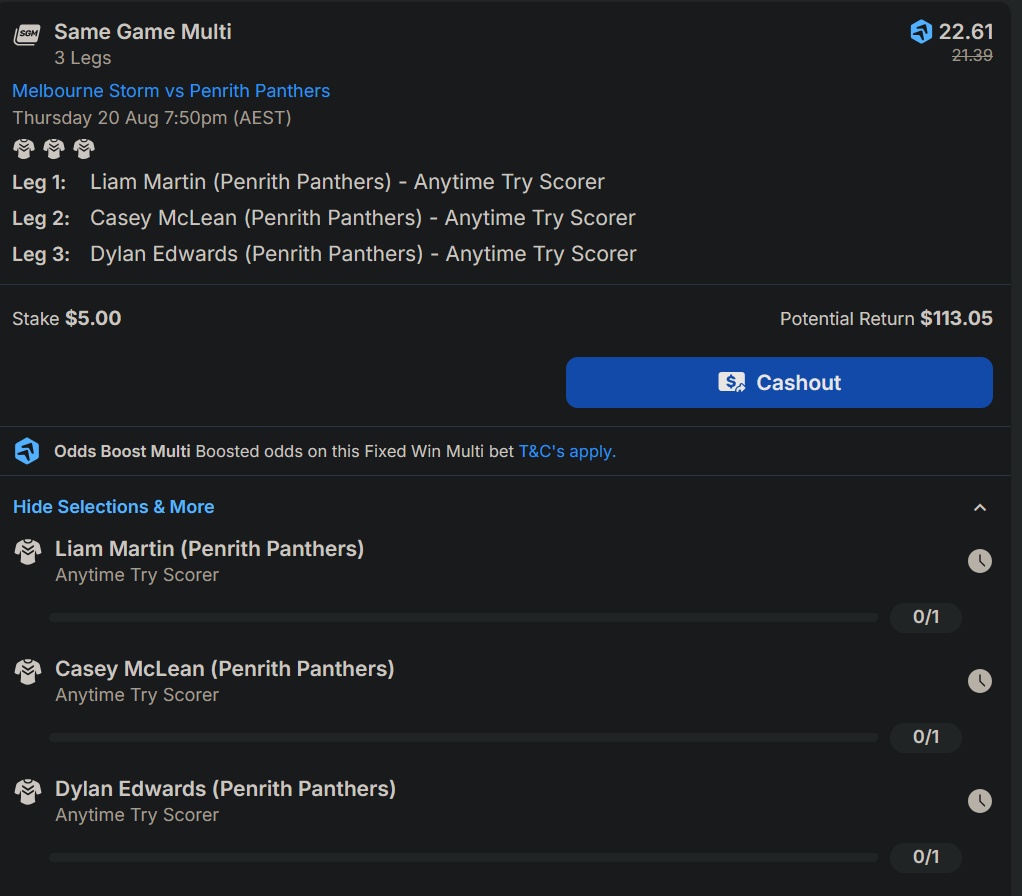Image resolution: width=1022 pixels, height=896 pixels.
Task: Collapse selections with the chevron arrow
Action: tap(980, 508)
